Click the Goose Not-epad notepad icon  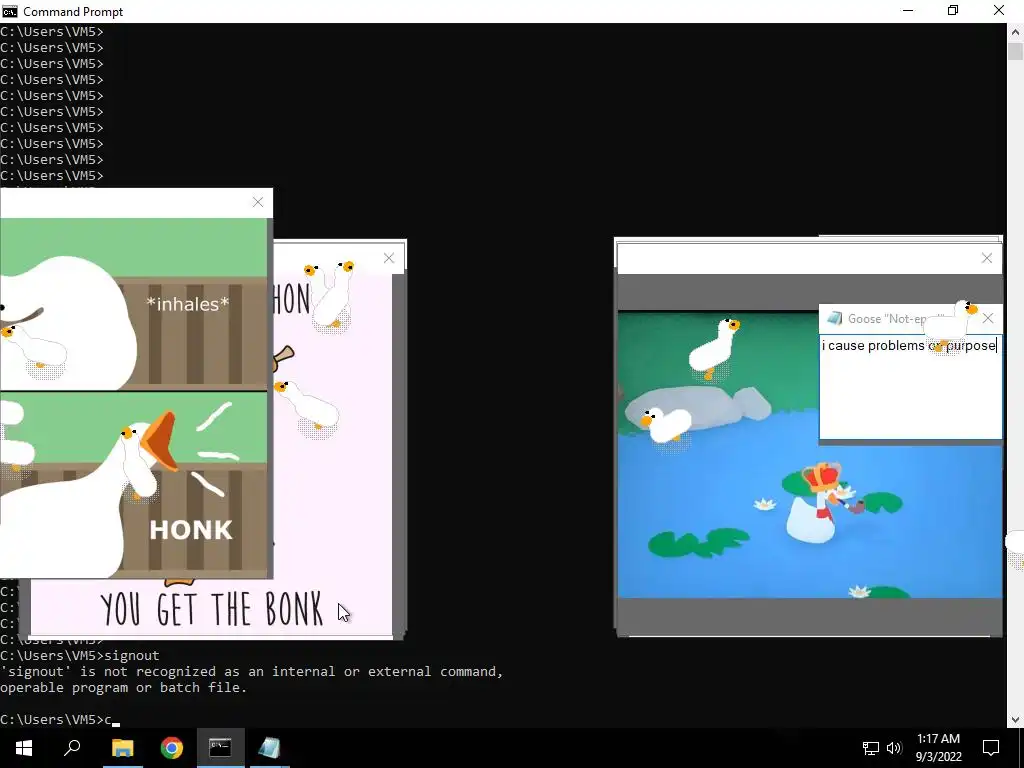click(x=834, y=319)
